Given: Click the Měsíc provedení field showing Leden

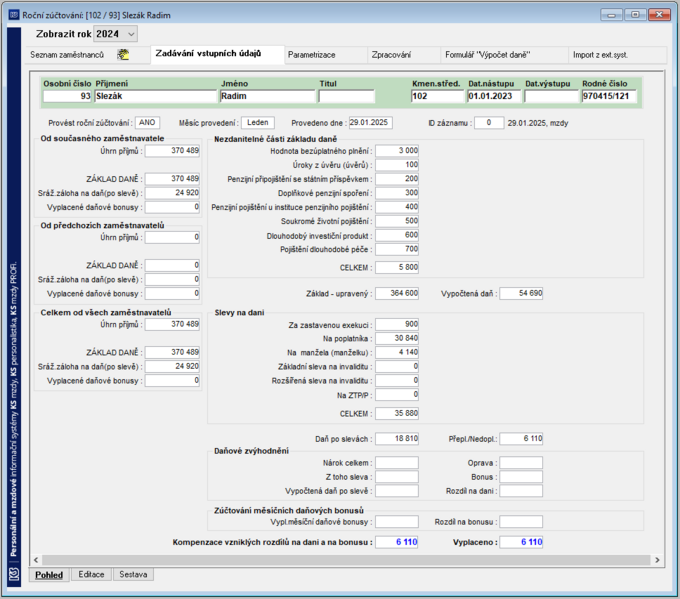Looking at the screenshot, I should [258, 123].
